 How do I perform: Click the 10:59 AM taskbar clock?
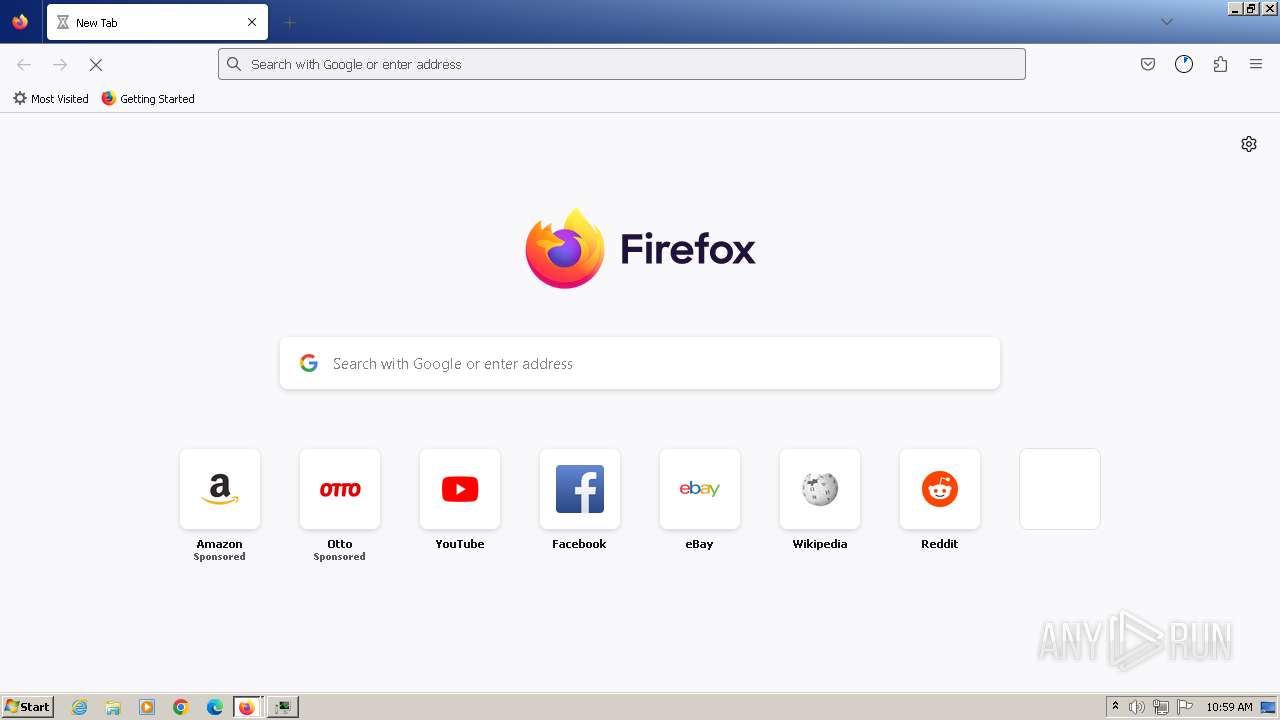coord(1229,707)
